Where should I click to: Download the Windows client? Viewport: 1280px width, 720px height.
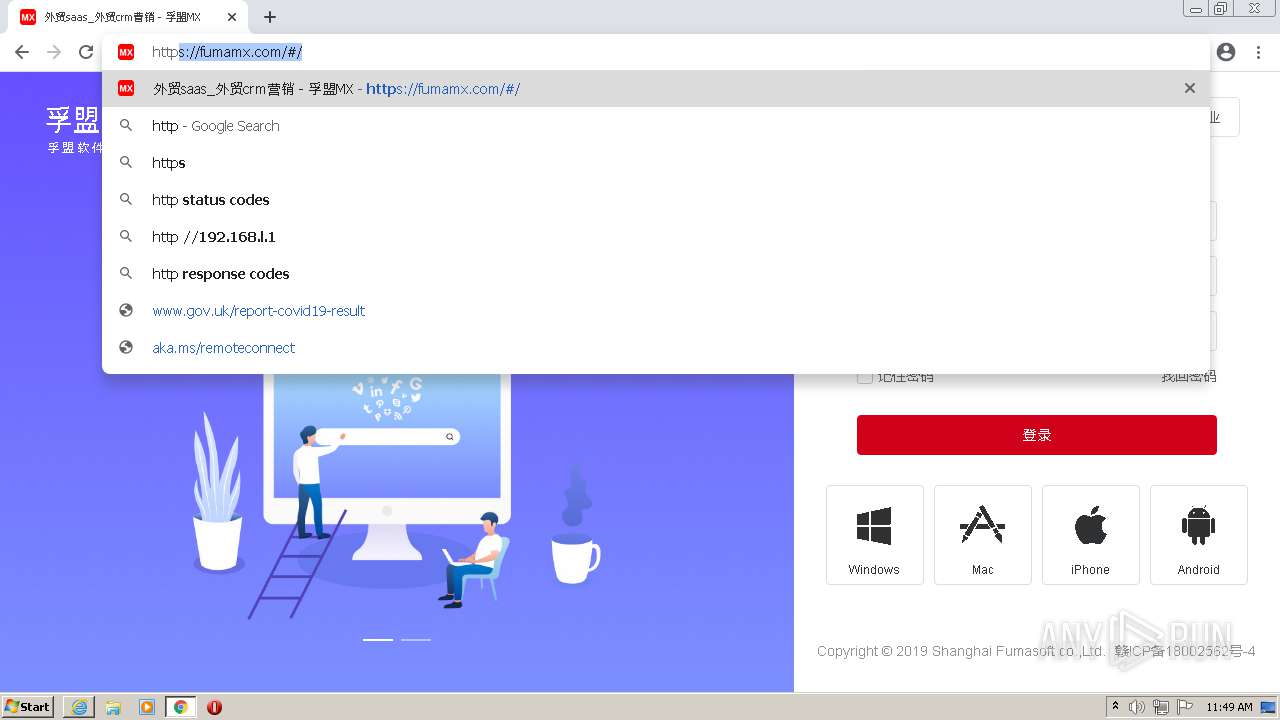click(874, 535)
